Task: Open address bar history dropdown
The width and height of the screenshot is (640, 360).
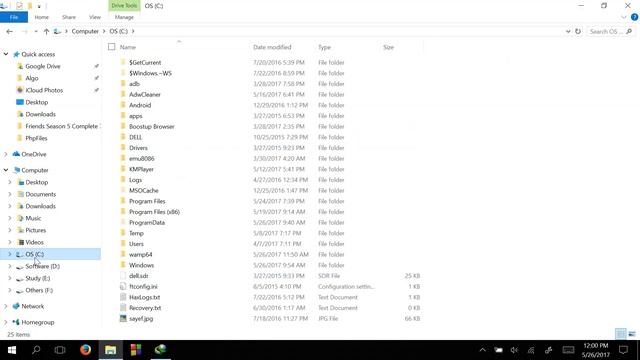Action: coord(568,31)
